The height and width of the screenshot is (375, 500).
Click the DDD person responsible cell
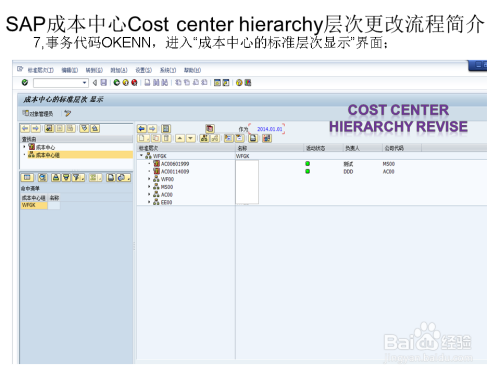point(348,171)
